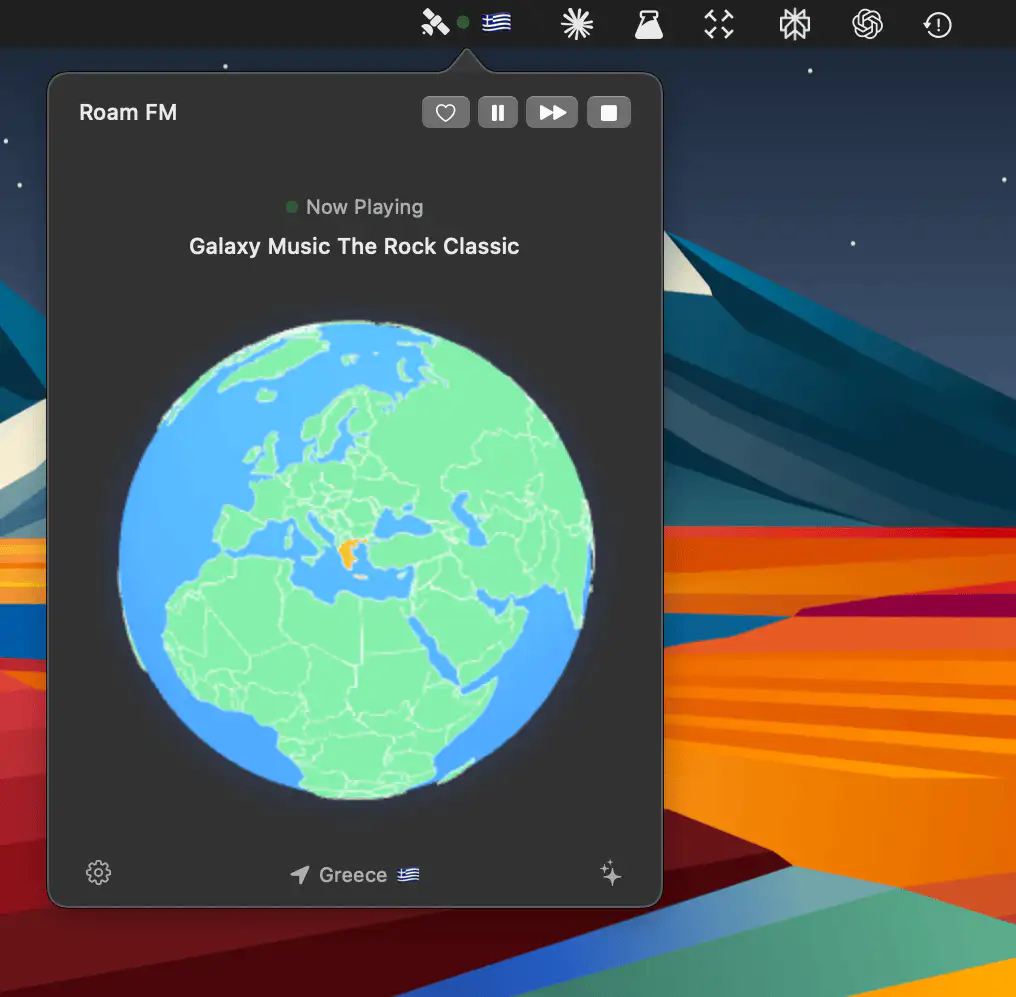1016x997 pixels.
Task: Click the clock with exclamation menu bar icon
Action: [x=937, y=24]
